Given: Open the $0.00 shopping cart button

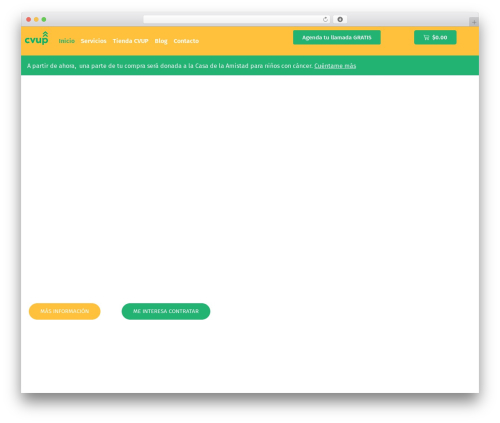Looking at the screenshot, I should (x=435, y=37).
